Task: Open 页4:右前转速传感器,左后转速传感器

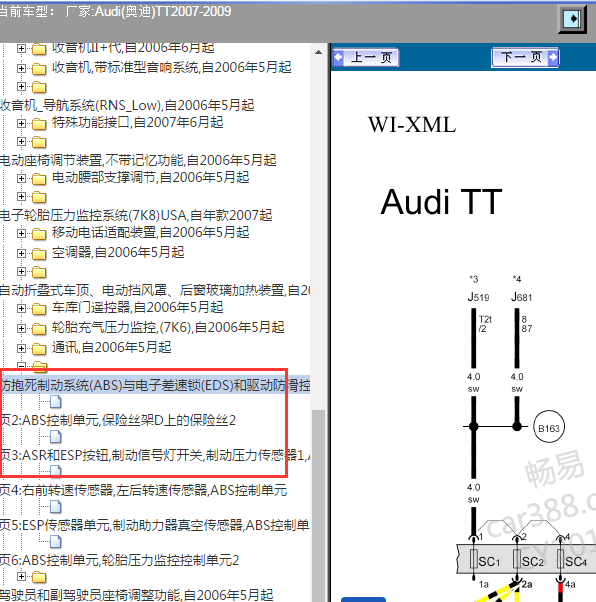Action: click(143, 490)
